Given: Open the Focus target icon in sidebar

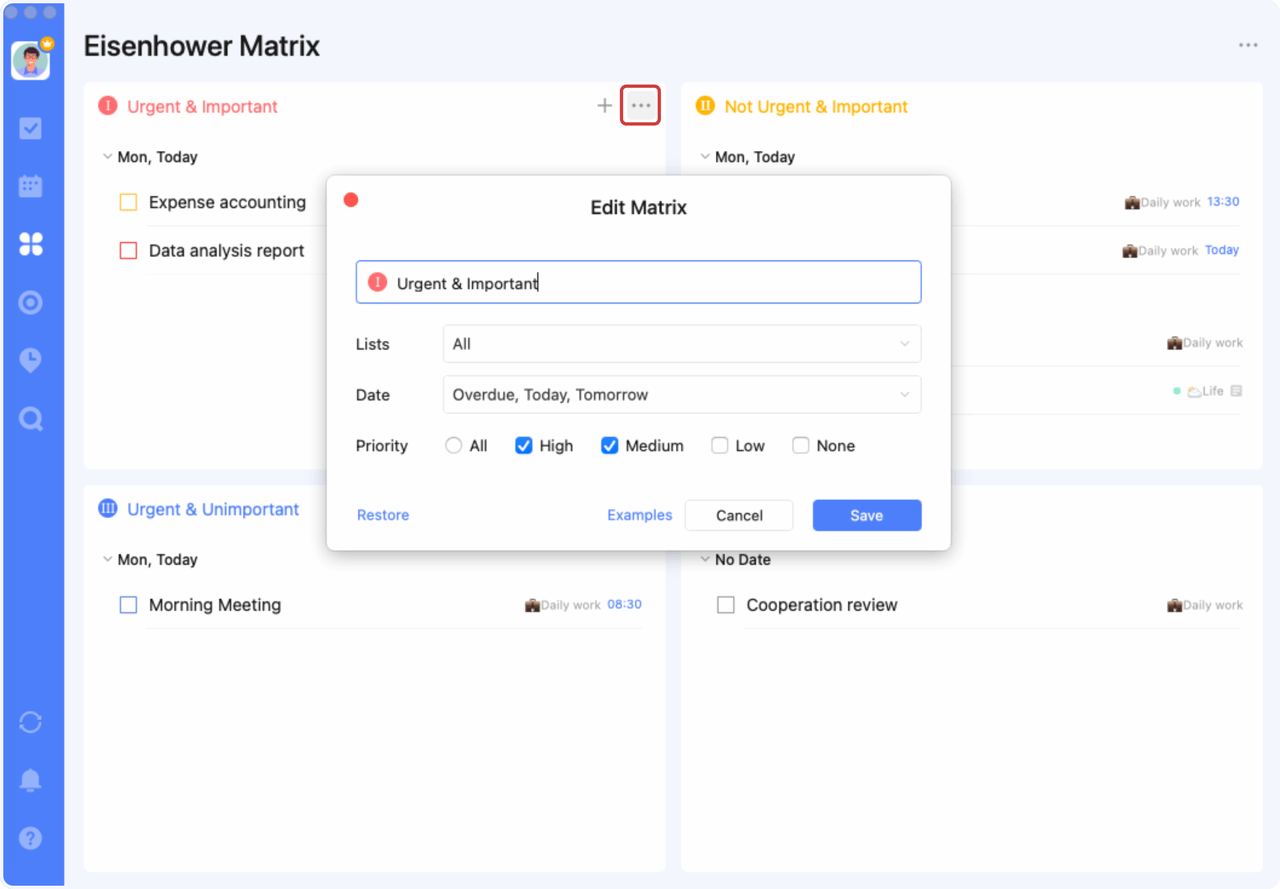Looking at the screenshot, I should (x=31, y=302).
